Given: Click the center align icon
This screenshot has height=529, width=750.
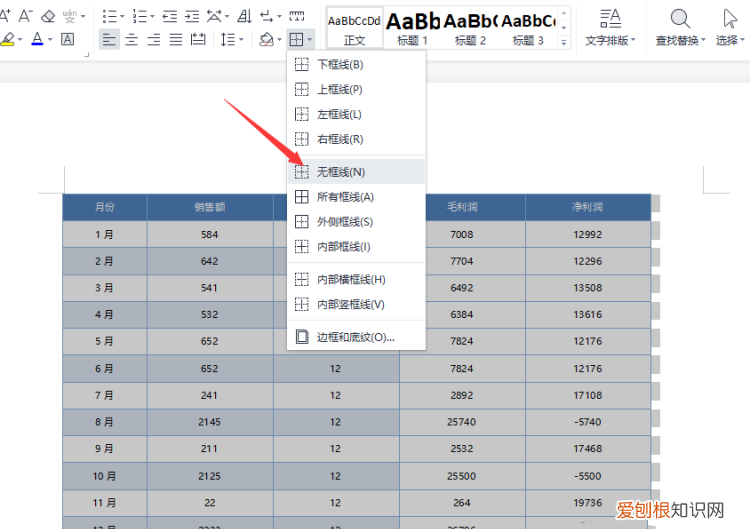Looking at the screenshot, I should [x=131, y=39].
